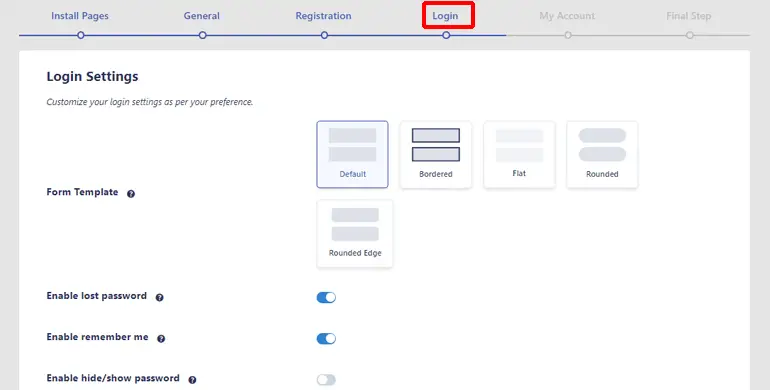Choose the Rounded Edge form template

355,233
